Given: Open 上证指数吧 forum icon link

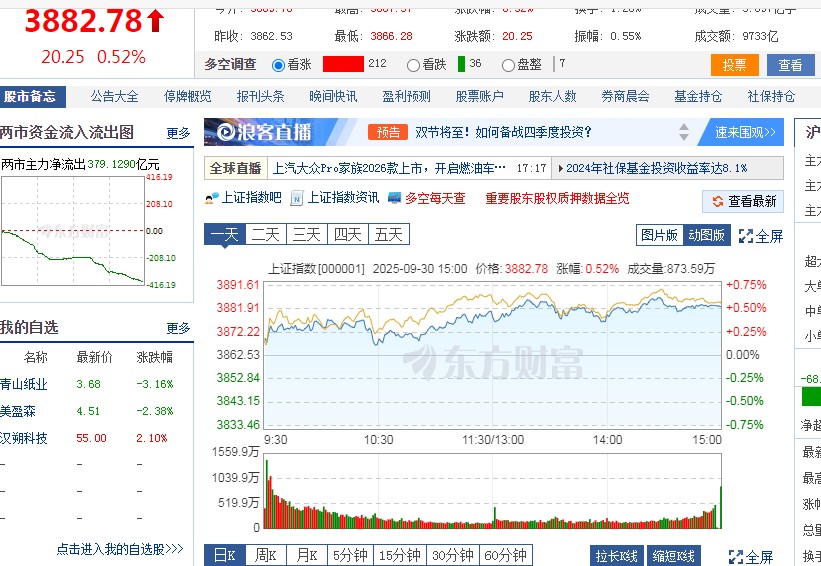Looking at the screenshot, I should coord(211,199).
